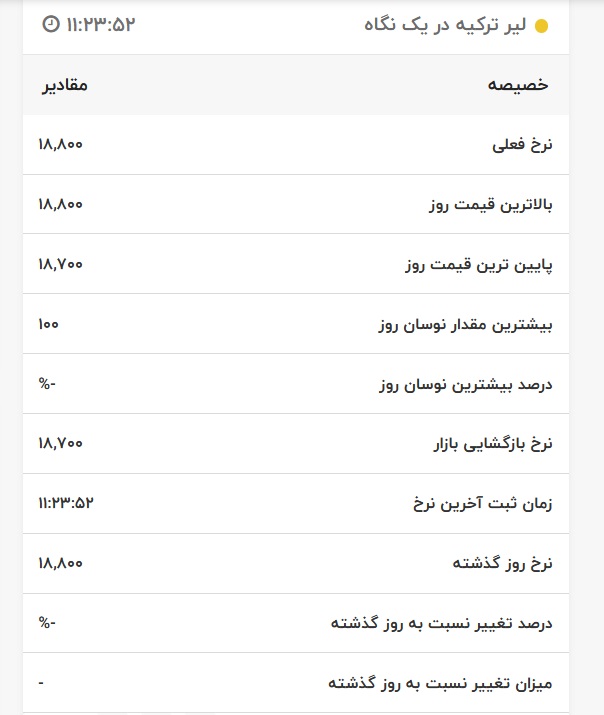Click the "زمان ثبت آخرین نرخ" label
Viewport: 604px width, 715px height.
tap(482, 504)
